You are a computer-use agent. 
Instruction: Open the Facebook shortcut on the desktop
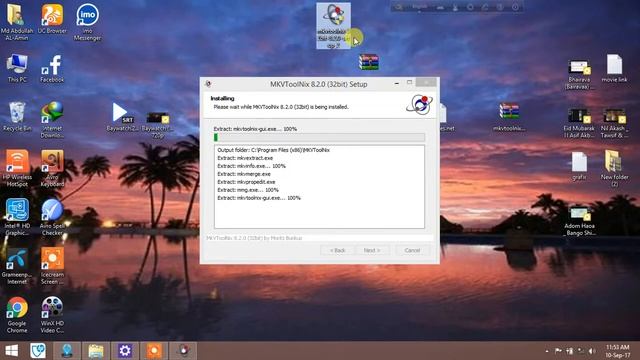click(52, 68)
